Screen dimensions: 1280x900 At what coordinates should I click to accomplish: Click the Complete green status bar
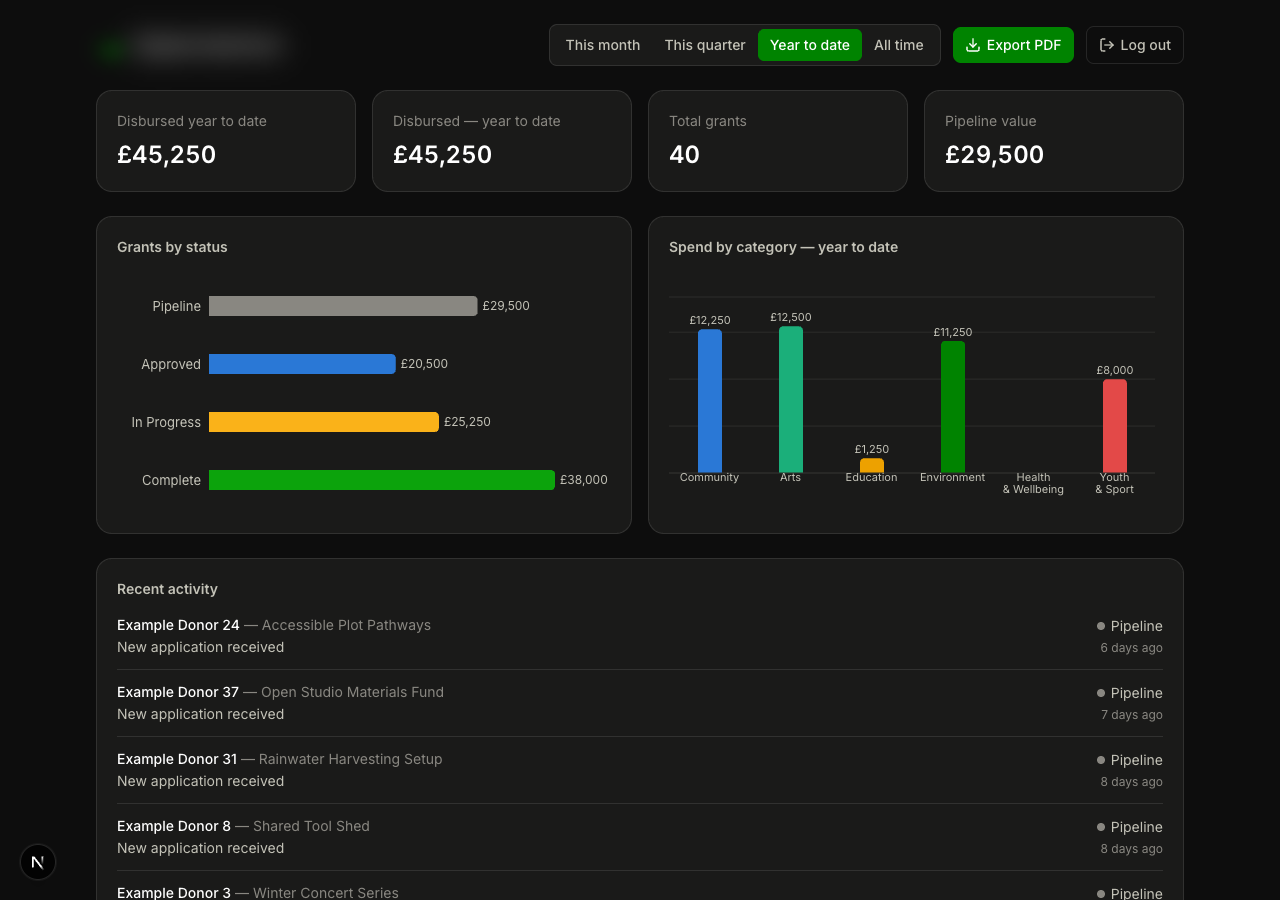[x=382, y=480]
